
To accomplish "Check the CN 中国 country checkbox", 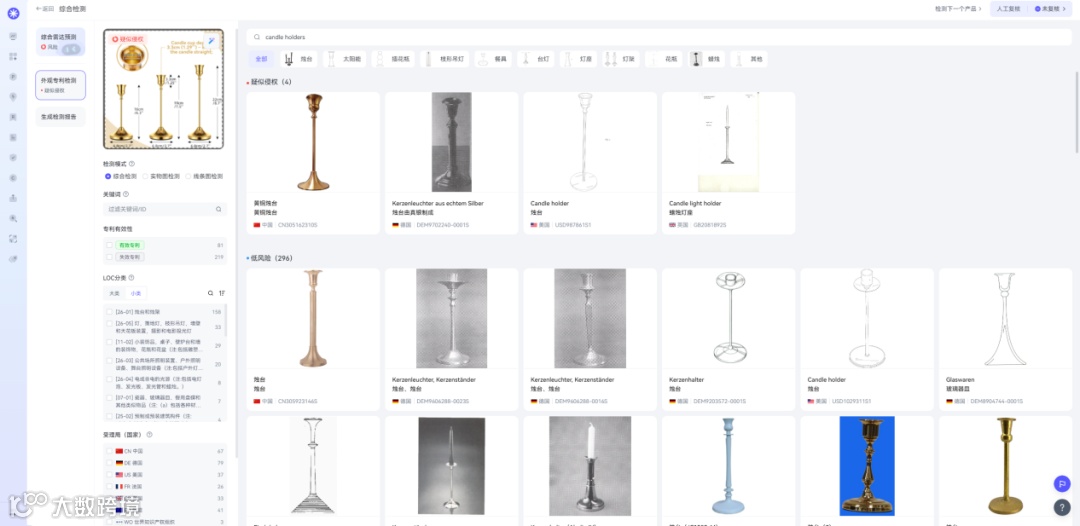I will tap(110, 451).
